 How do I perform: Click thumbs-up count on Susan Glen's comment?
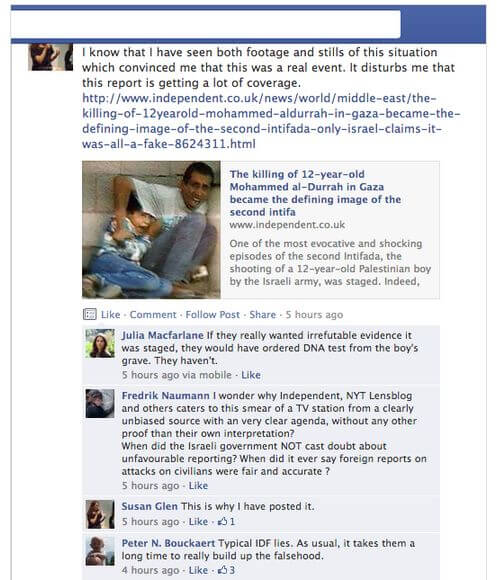point(227,522)
